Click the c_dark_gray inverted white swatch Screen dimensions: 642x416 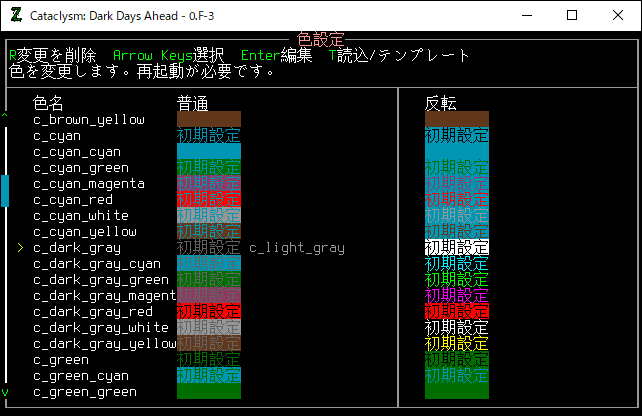[x=457, y=248]
